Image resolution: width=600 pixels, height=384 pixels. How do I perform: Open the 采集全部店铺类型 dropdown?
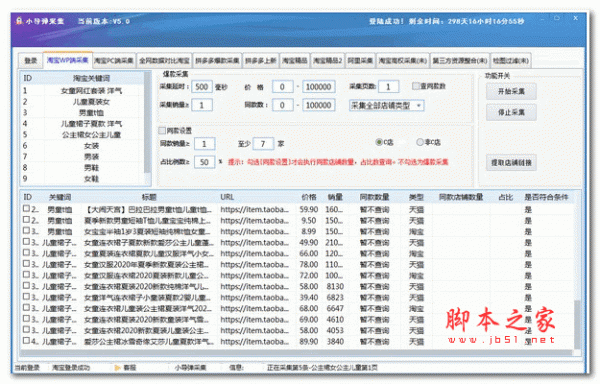click(386, 106)
